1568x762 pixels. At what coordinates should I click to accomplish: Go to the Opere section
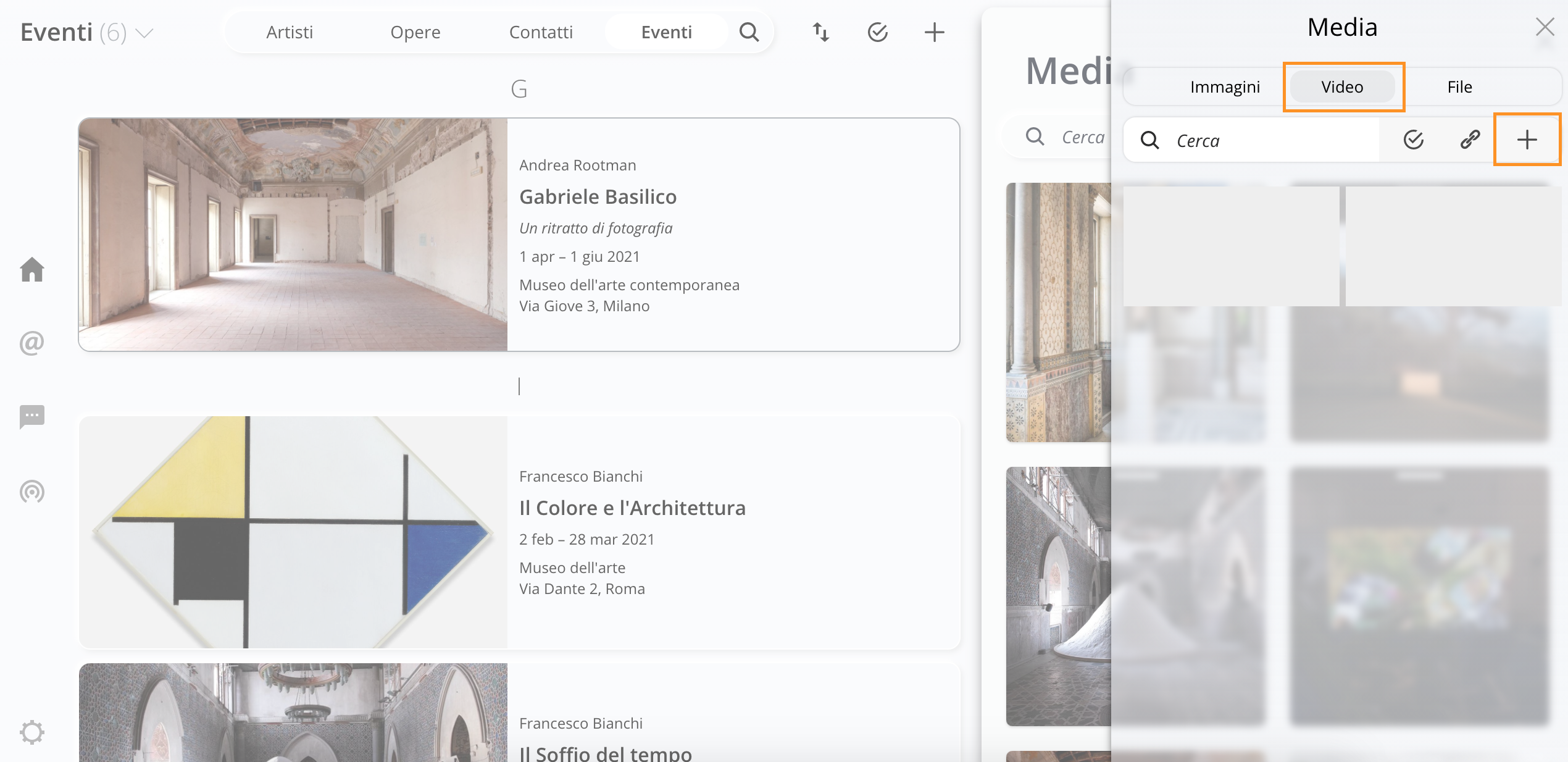point(415,32)
